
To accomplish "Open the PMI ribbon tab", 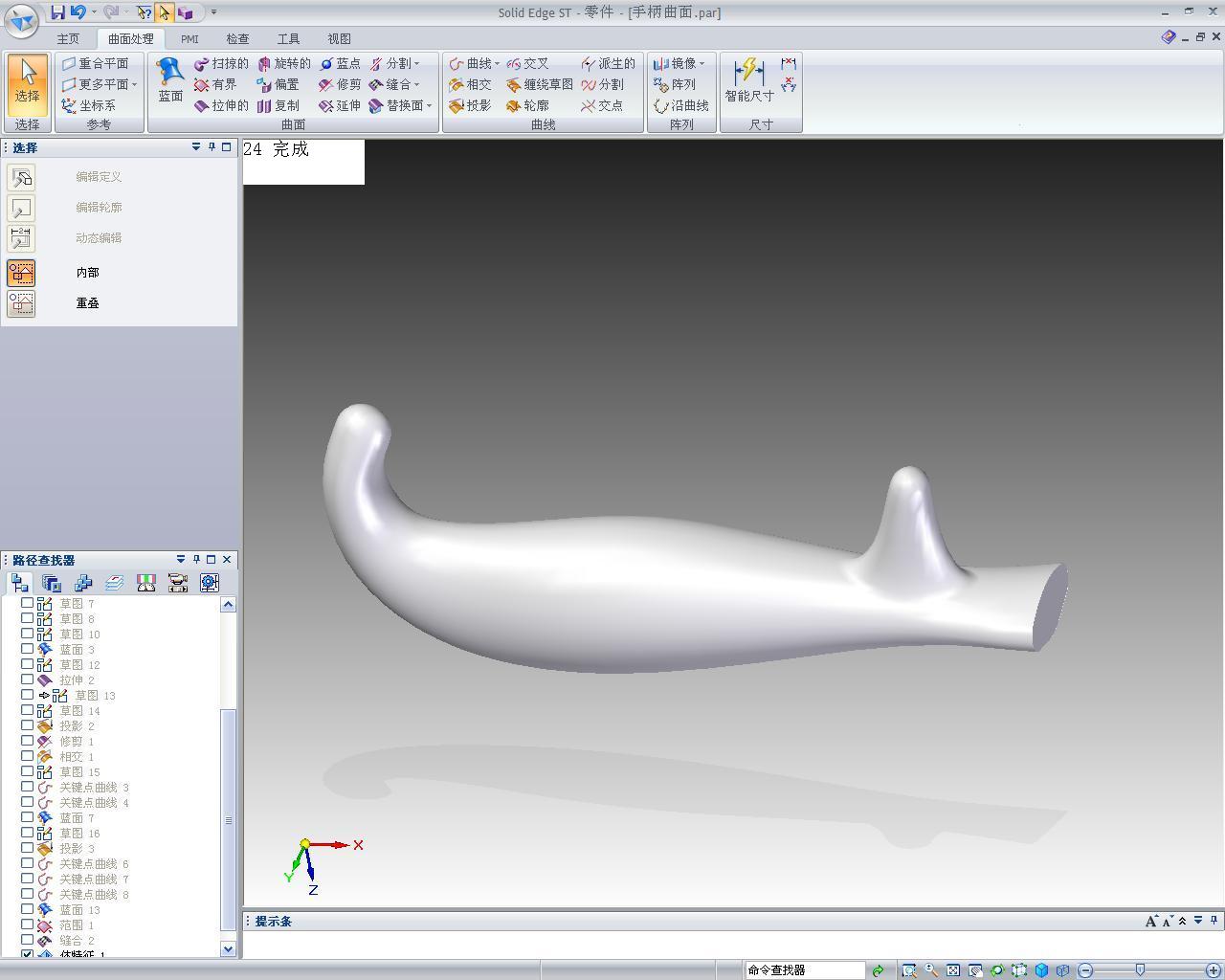I will pyautogui.click(x=189, y=39).
